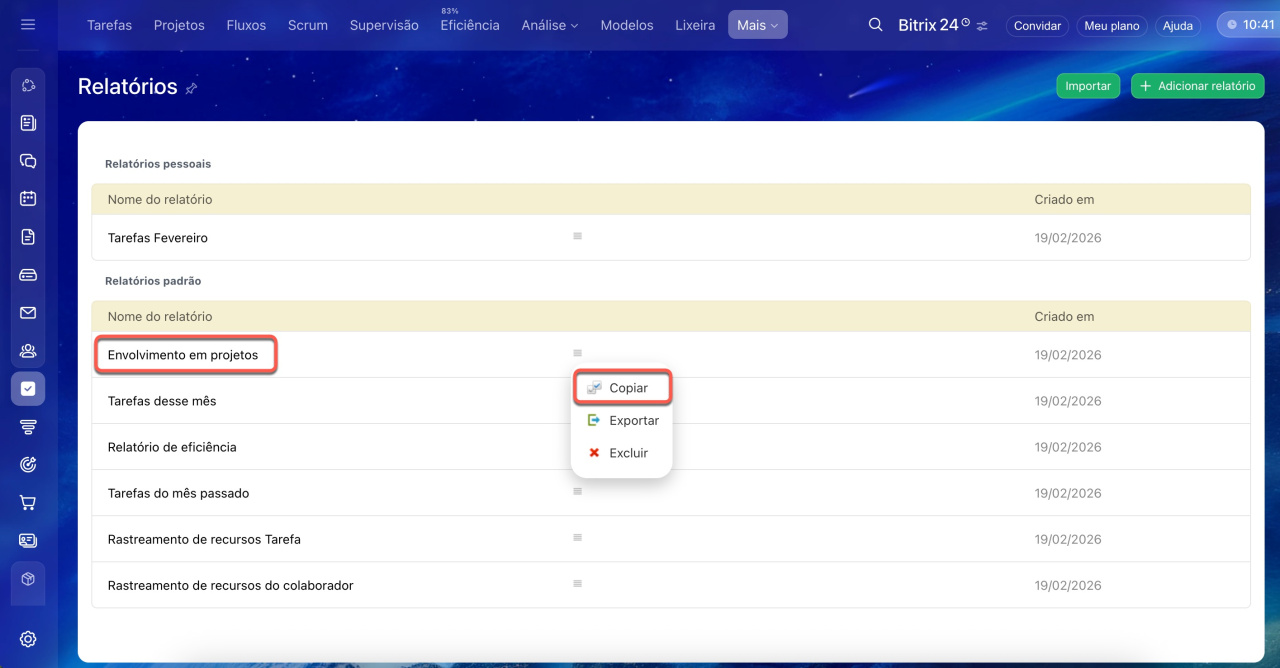Click the search magnifier icon
Viewport: 1280px width, 668px height.
pyautogui.click(x=875, y=25)
